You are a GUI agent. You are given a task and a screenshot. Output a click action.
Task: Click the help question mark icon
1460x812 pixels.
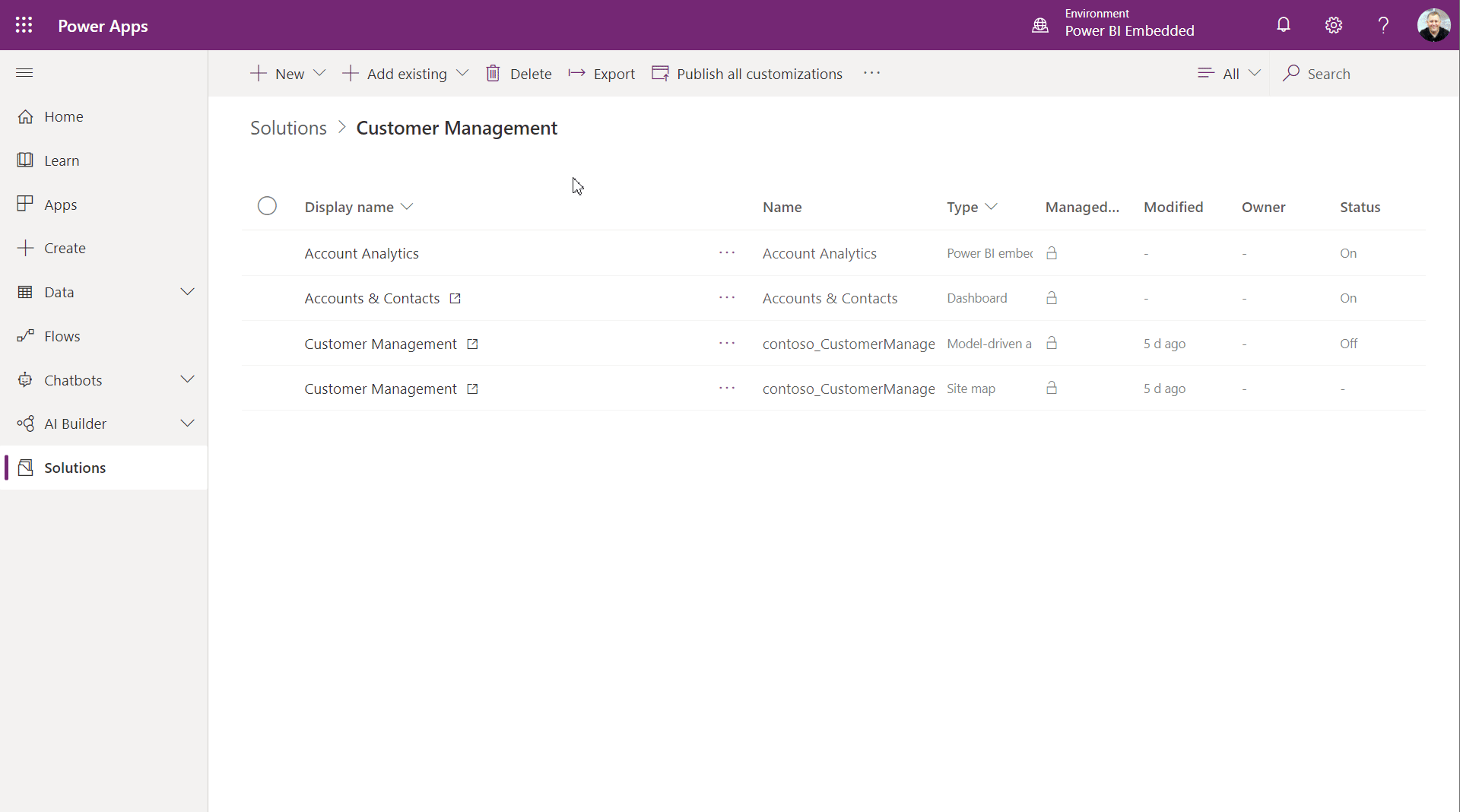coord(1383,25)
